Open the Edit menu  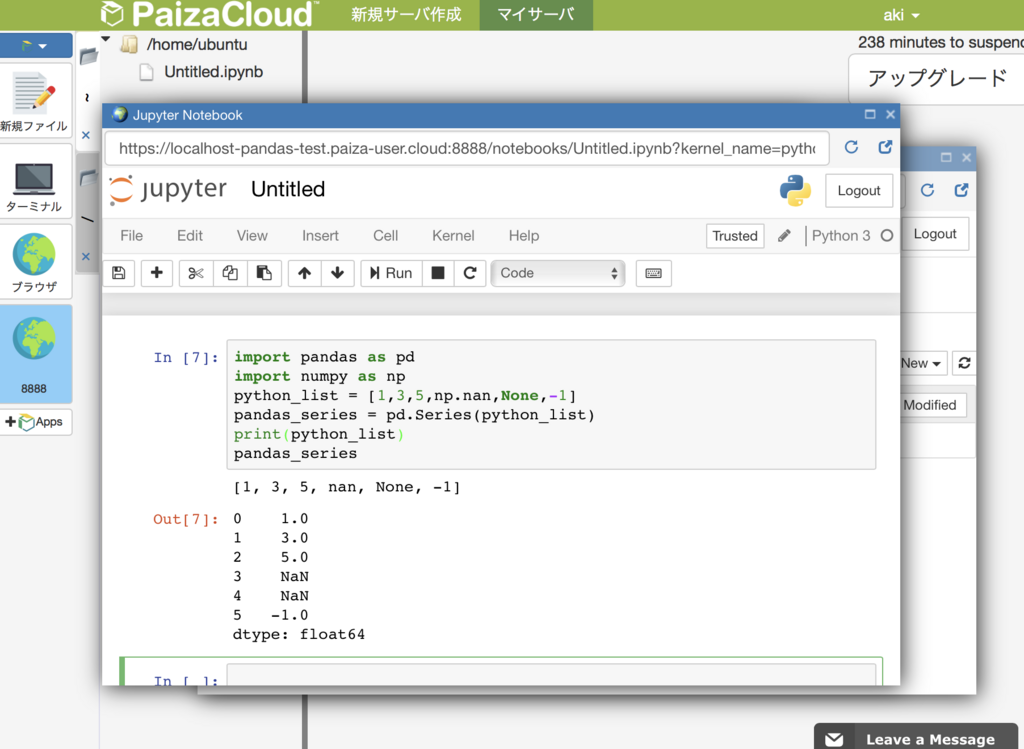[190, 236]
